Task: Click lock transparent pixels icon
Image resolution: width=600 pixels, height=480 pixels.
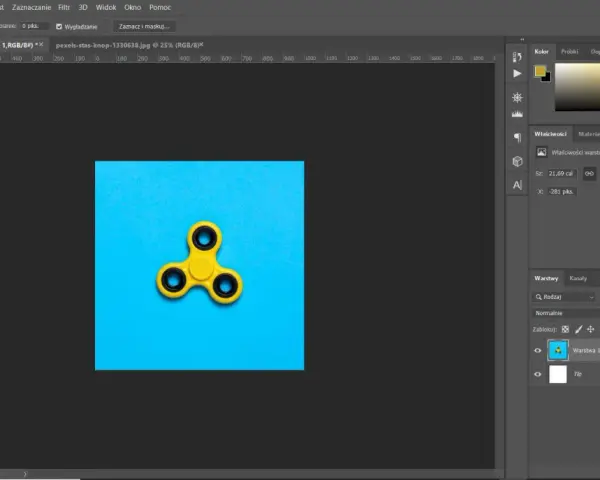Action: click(565, 329)
